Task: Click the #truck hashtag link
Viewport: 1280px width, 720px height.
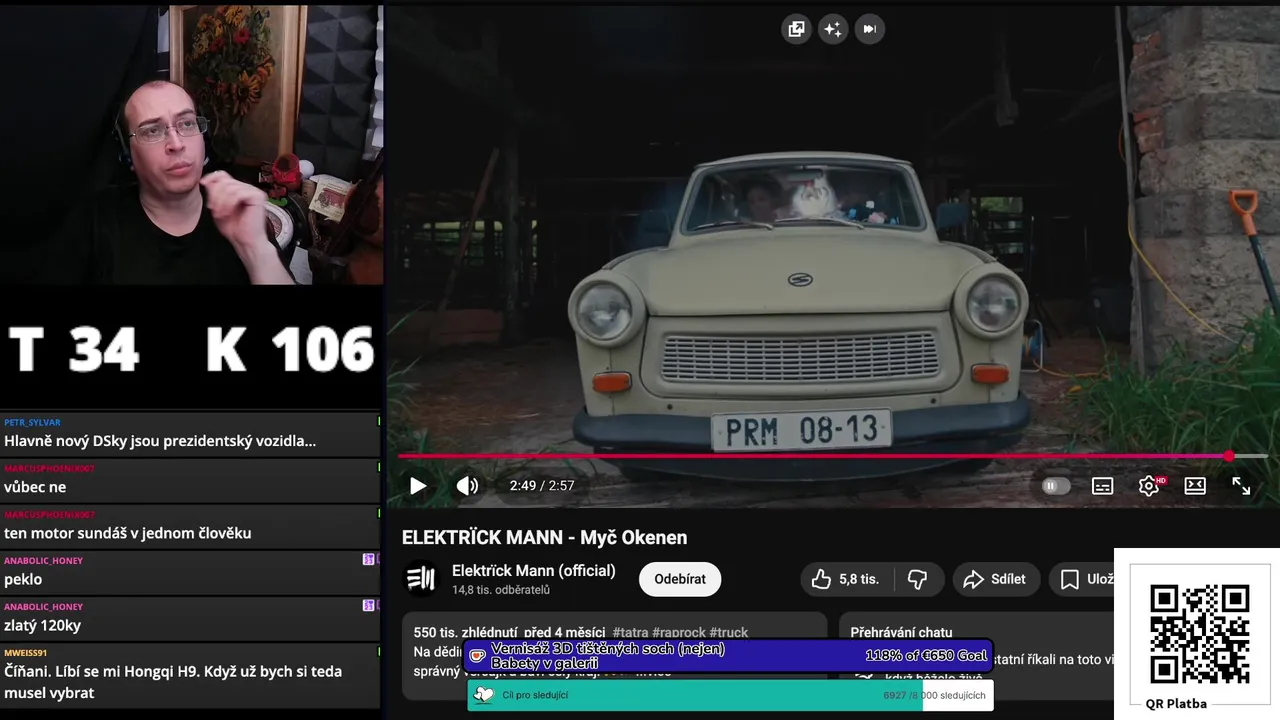Action: point(728,632)
